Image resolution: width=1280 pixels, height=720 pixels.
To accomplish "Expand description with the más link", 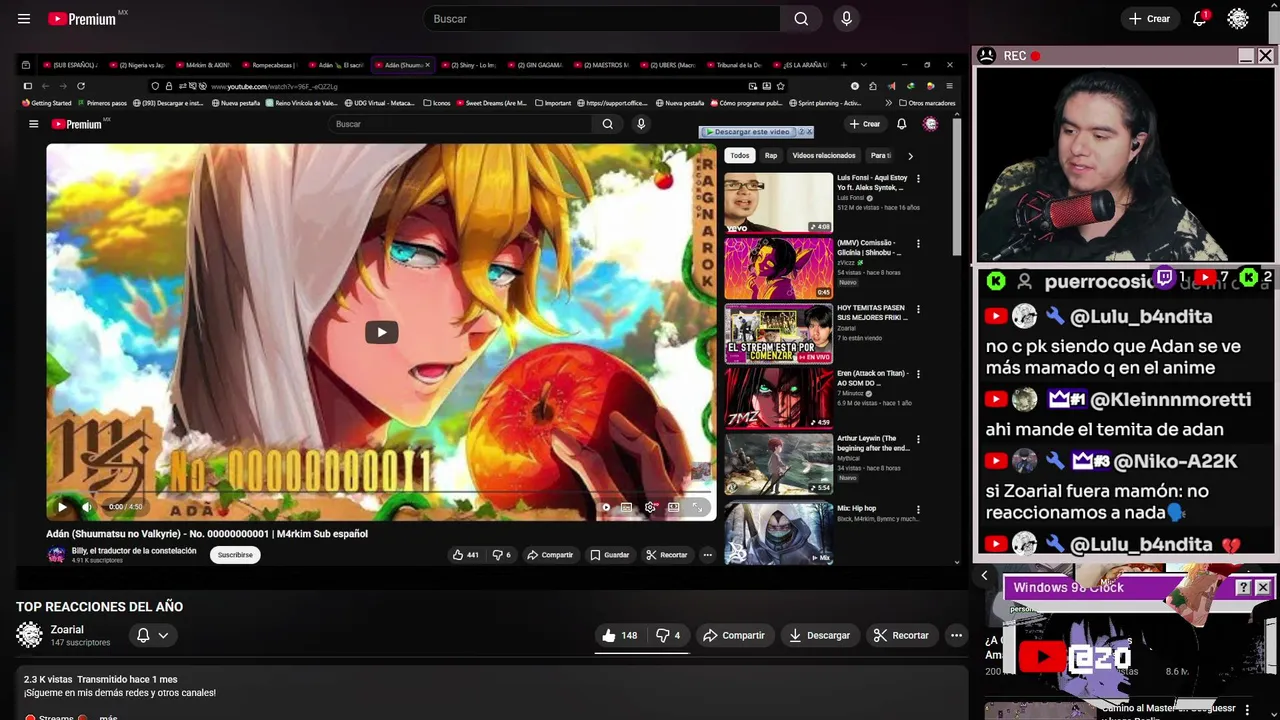I will pyautogui.click(x=108, y=717).
